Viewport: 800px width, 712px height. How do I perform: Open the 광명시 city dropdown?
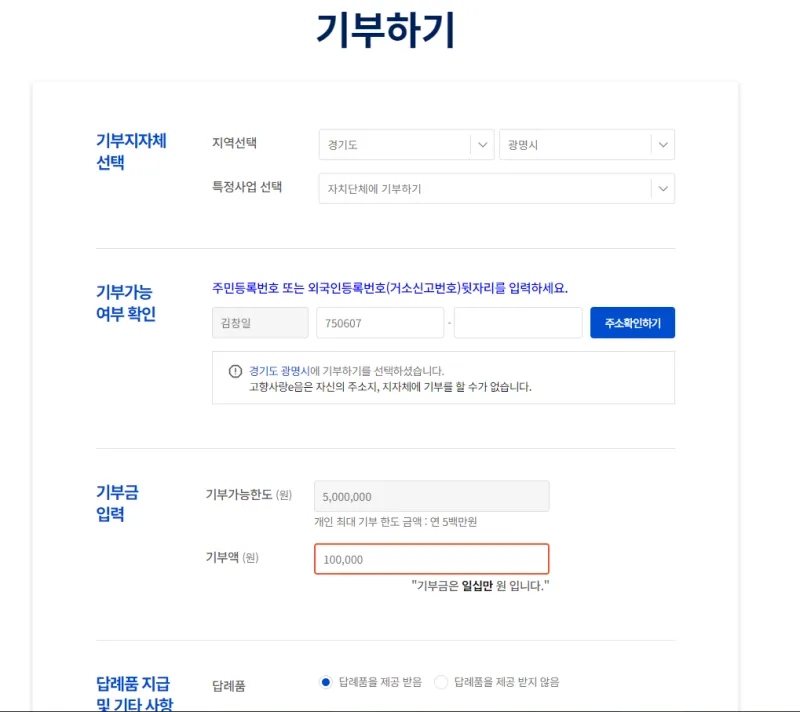click(x=586, y=145)
